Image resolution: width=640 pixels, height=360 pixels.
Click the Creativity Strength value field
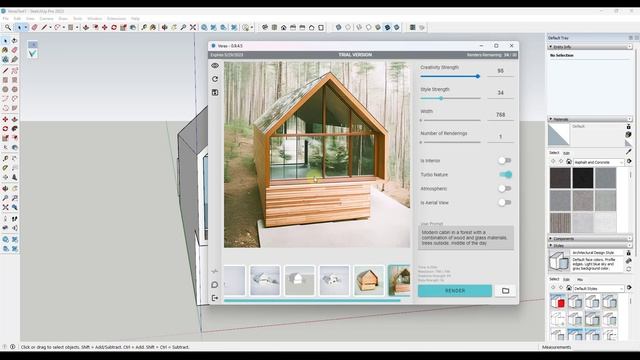coord(500,71)
